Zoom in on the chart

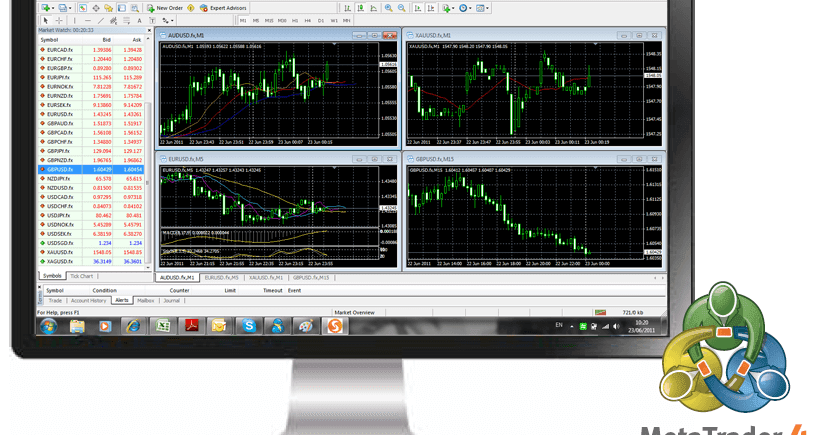pyautogui.click(x=389, y=8)
